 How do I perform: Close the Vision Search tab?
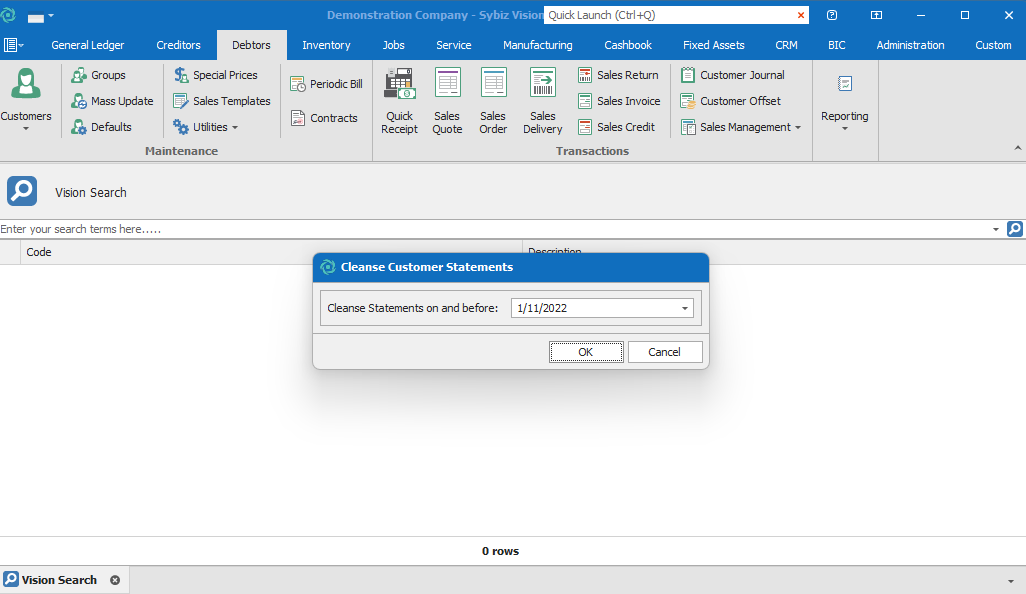pyautogui.click(x=115, y=580)
